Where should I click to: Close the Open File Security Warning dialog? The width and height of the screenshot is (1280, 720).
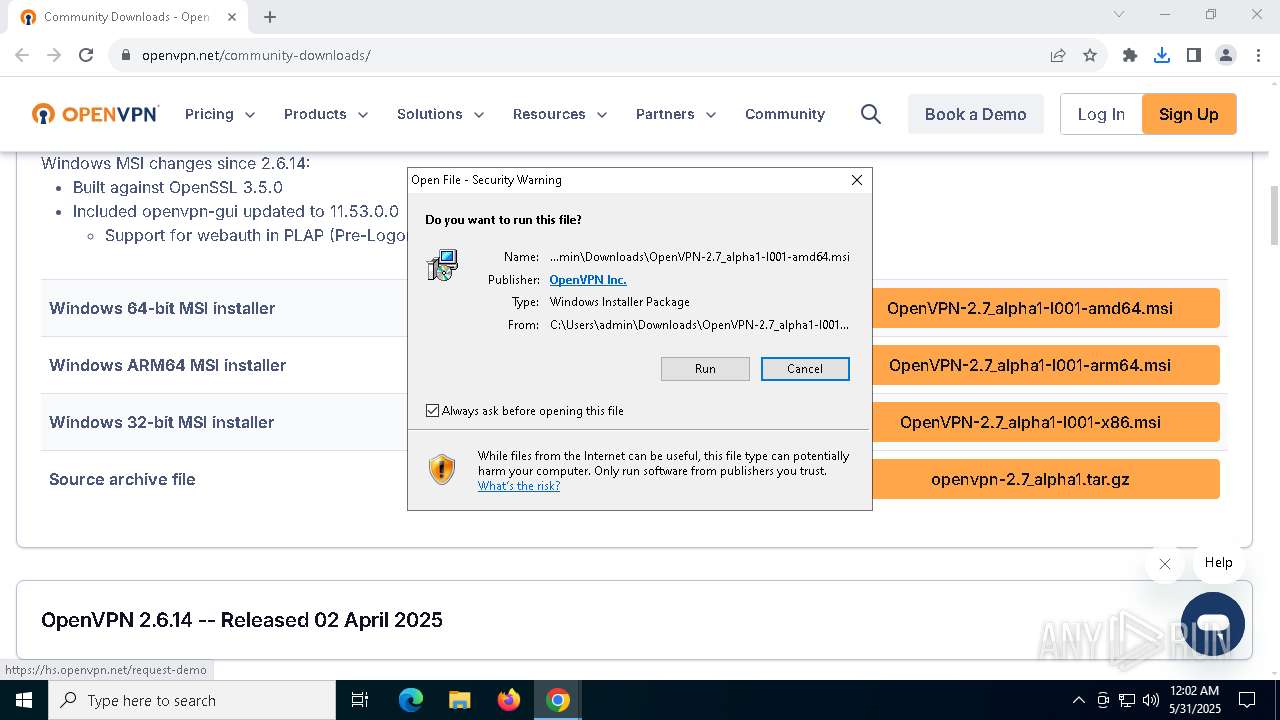(x=857, y=180)
